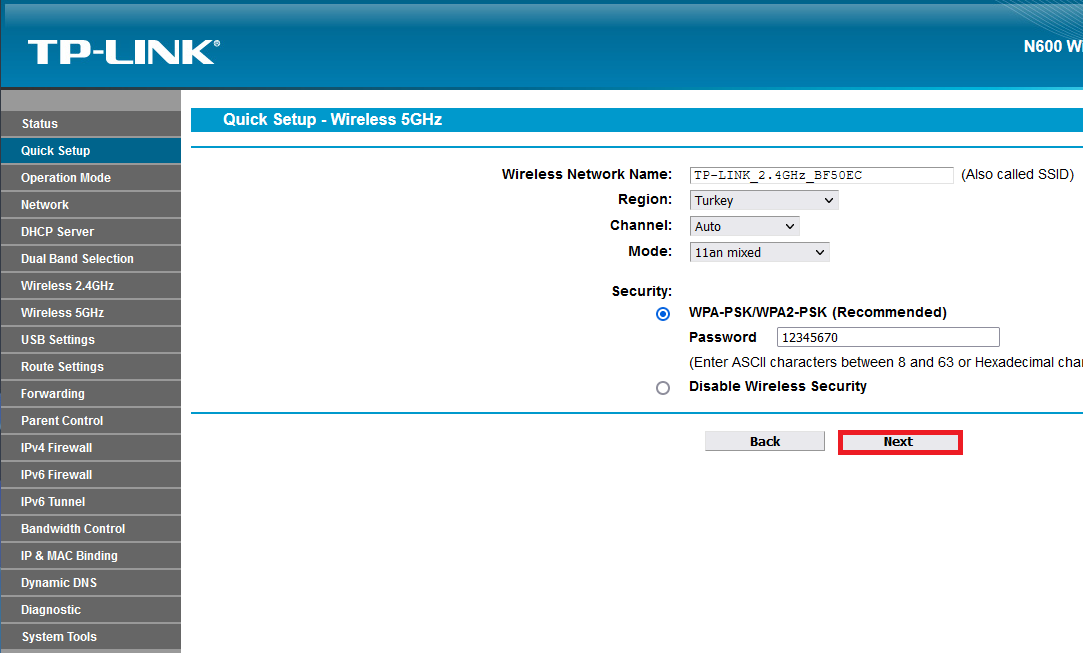The image size is (1083, 653).
Task: Open the Region dropdown
Action: pyautogui.click(x=763, y=199)
